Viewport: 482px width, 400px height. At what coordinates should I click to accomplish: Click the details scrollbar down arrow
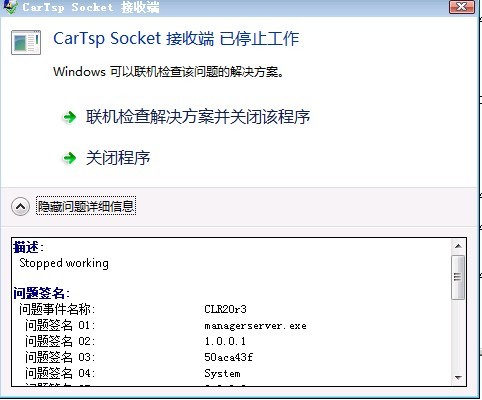click(x=458, y=377)
